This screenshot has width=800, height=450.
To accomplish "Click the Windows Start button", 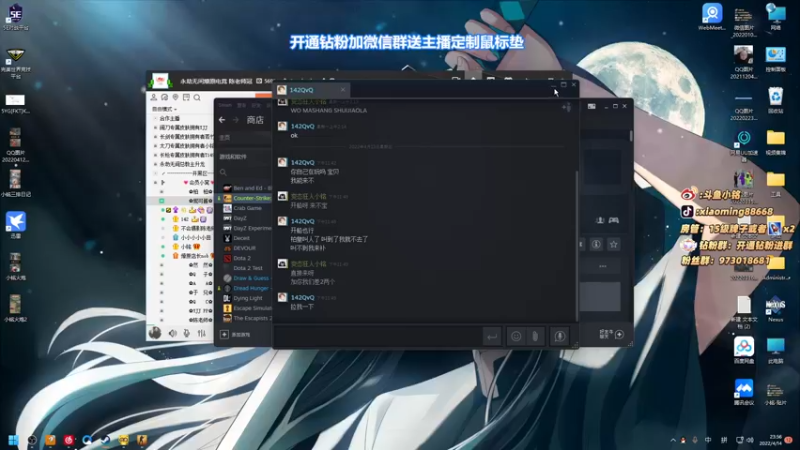I will click(x=14, y=440).
